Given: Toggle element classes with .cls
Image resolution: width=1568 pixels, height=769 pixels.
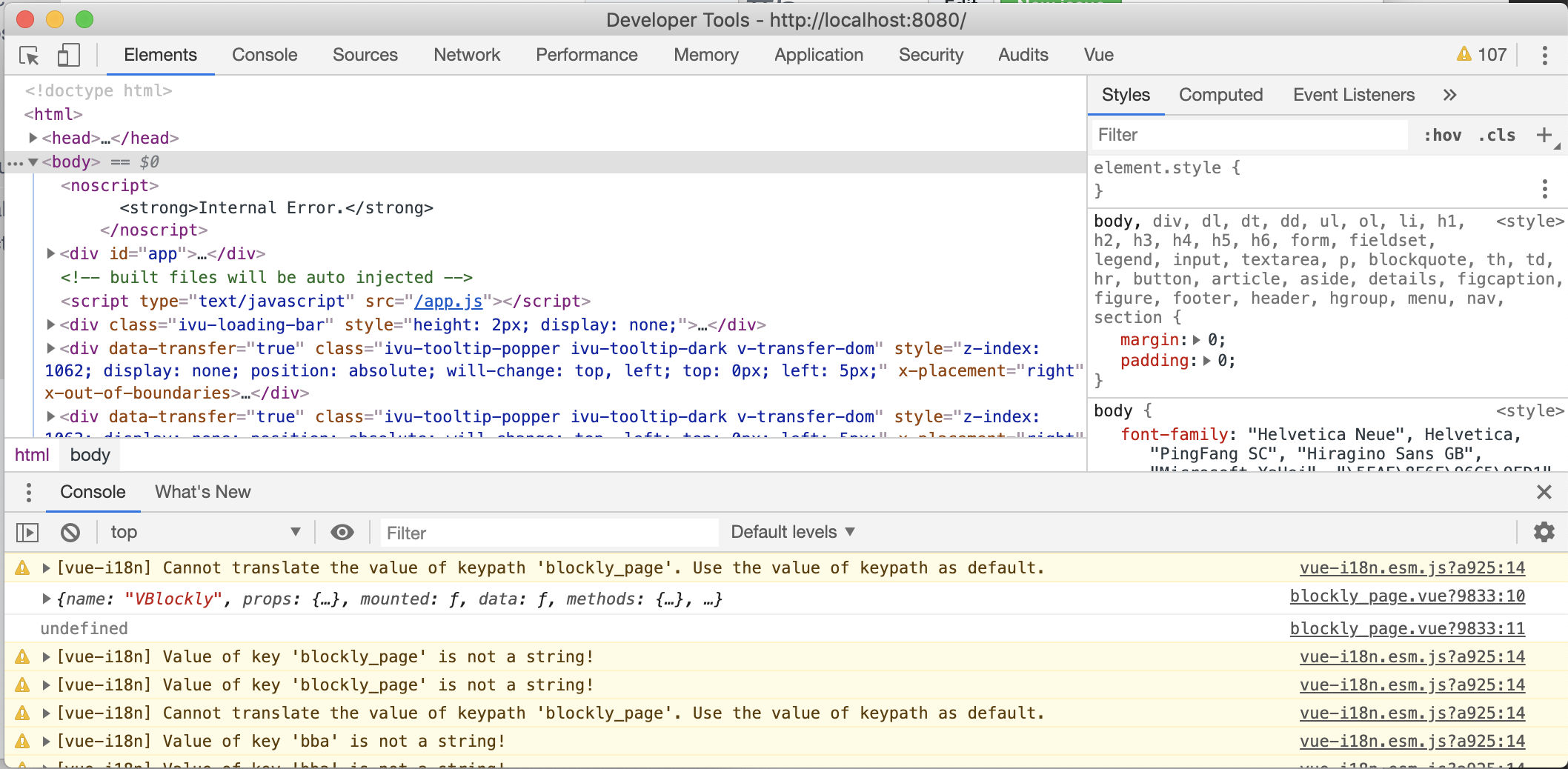Looking at the screenshot, I should coord(1496,135).
